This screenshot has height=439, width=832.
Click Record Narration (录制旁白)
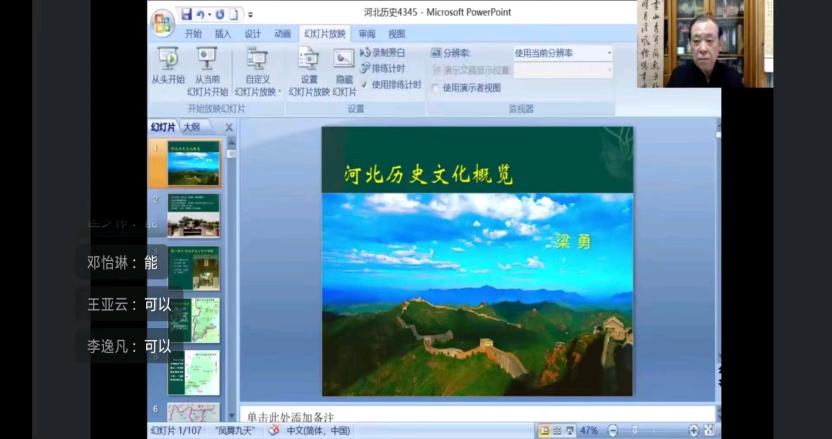[x=383, y=52]
